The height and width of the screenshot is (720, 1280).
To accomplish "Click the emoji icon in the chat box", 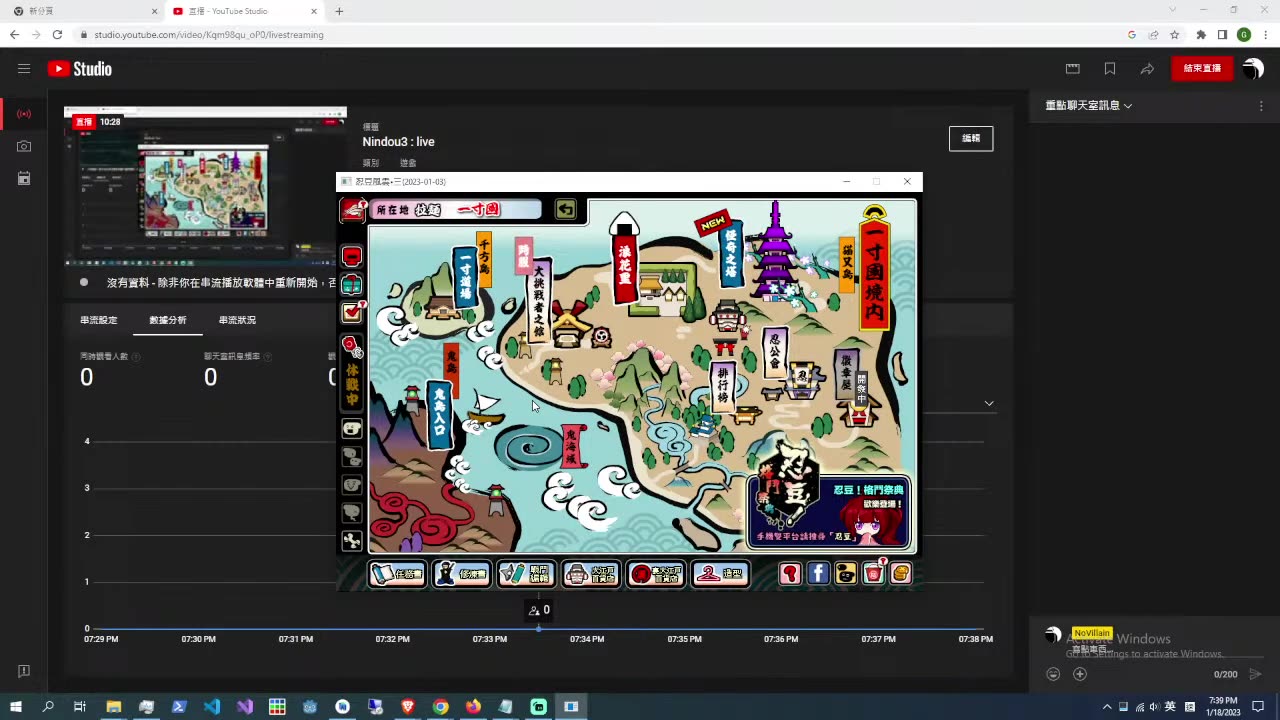I will pyautogui.click(x=1053, y=674).
